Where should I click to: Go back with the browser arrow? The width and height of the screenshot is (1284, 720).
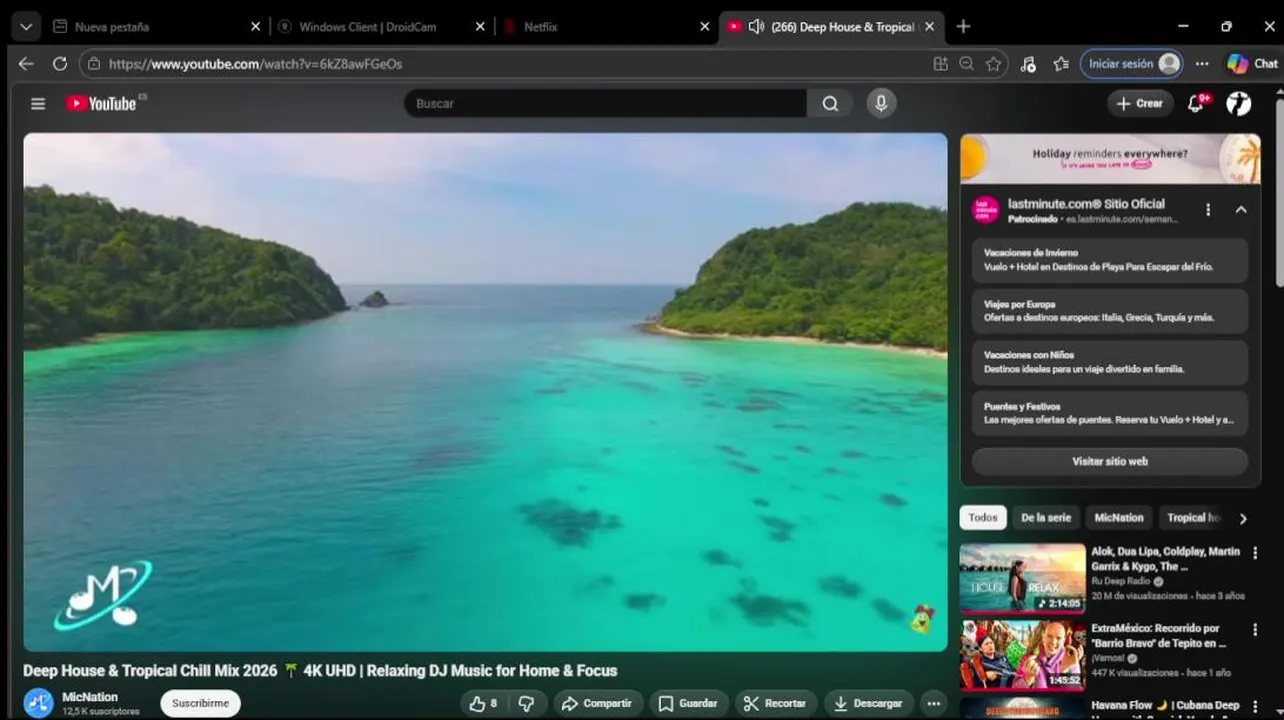point(26,63)
